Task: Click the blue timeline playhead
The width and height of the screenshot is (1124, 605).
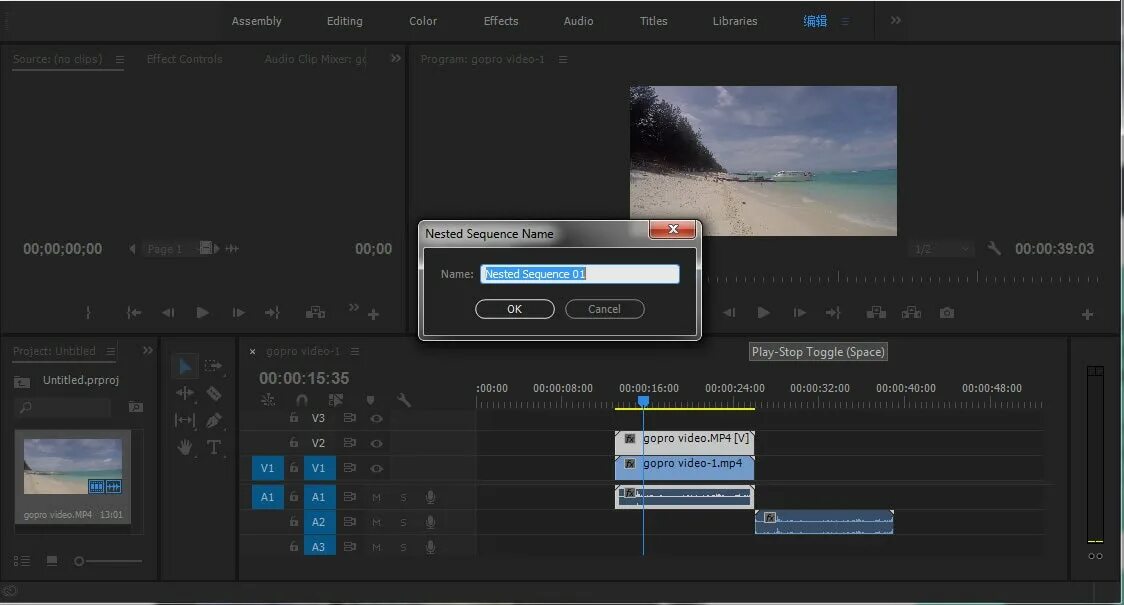Action: (644, 401)
